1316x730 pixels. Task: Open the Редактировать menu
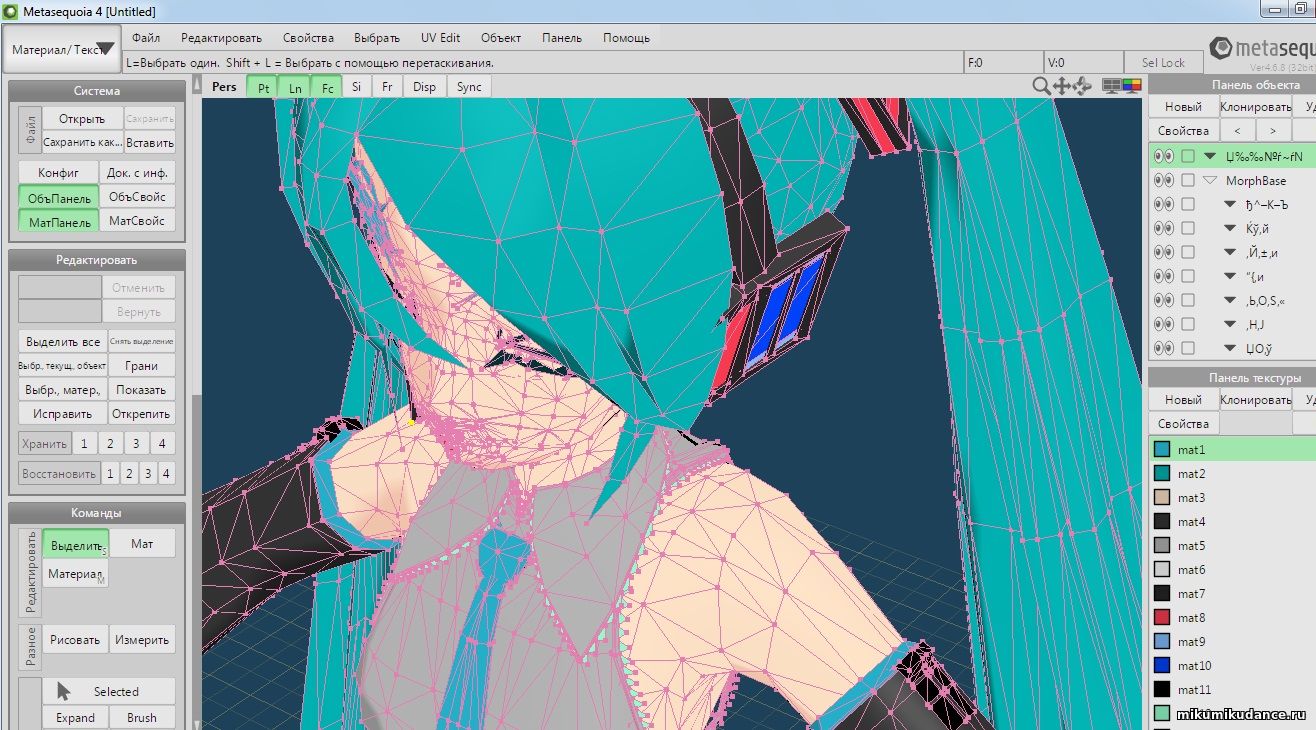[221, 38]
